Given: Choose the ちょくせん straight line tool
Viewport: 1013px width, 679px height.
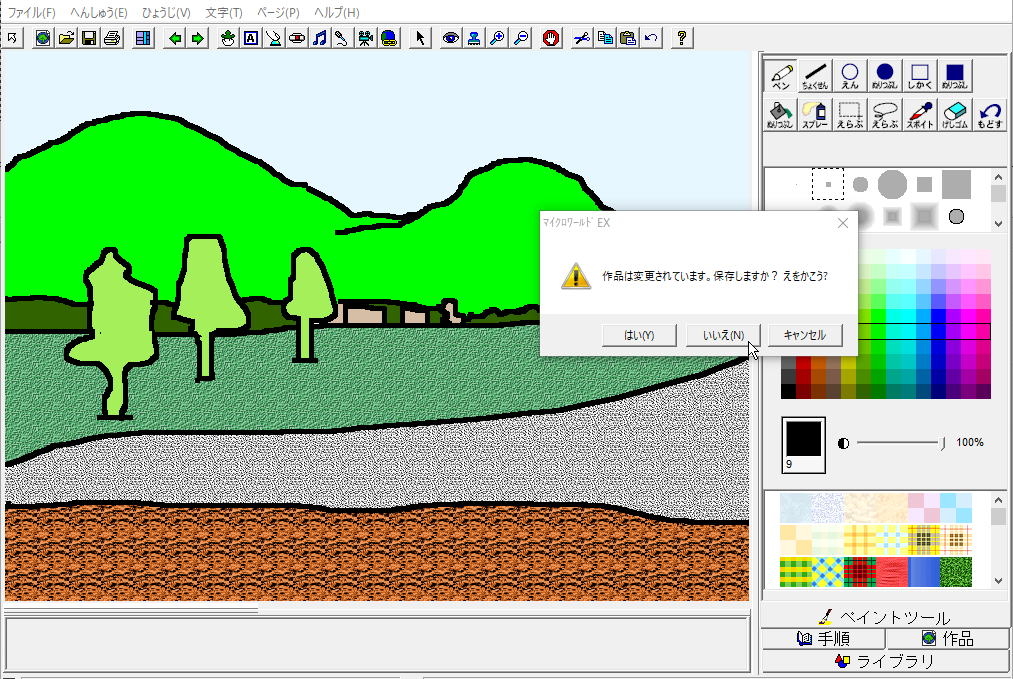Looking at the screenshot, I should [815, 76].
